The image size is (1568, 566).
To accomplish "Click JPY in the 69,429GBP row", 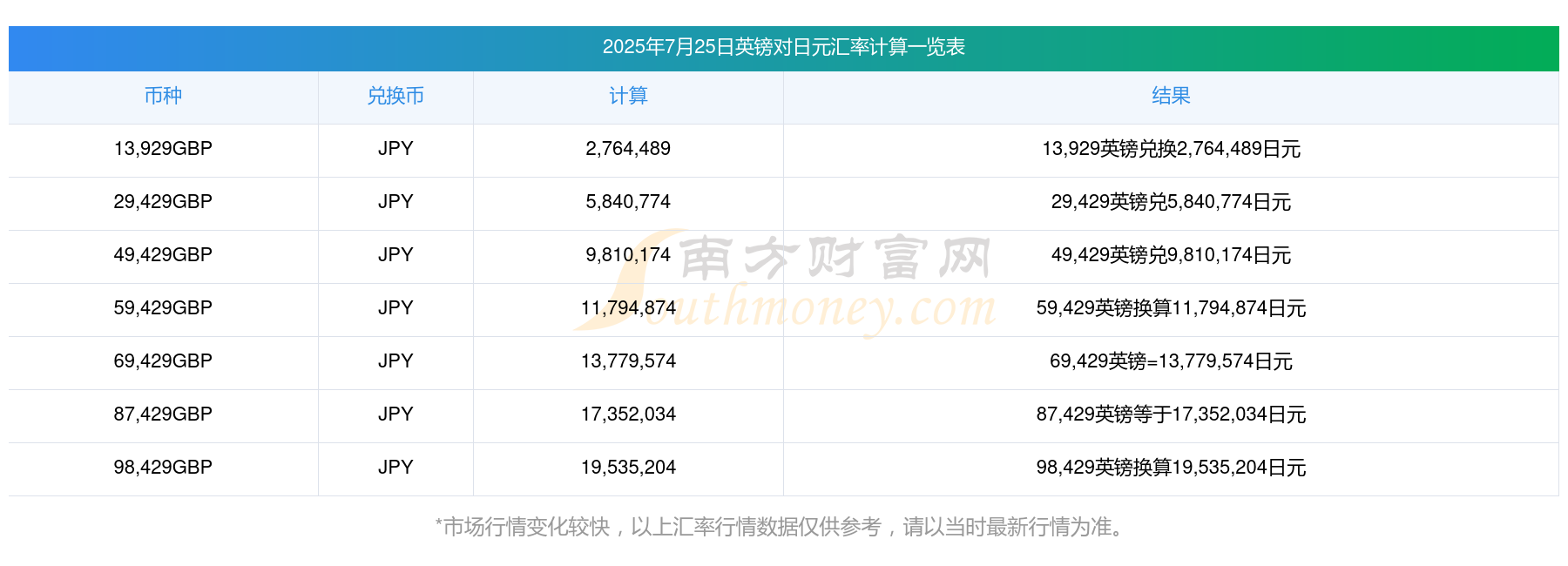I will pyautogui.click(x=395, y=361).
